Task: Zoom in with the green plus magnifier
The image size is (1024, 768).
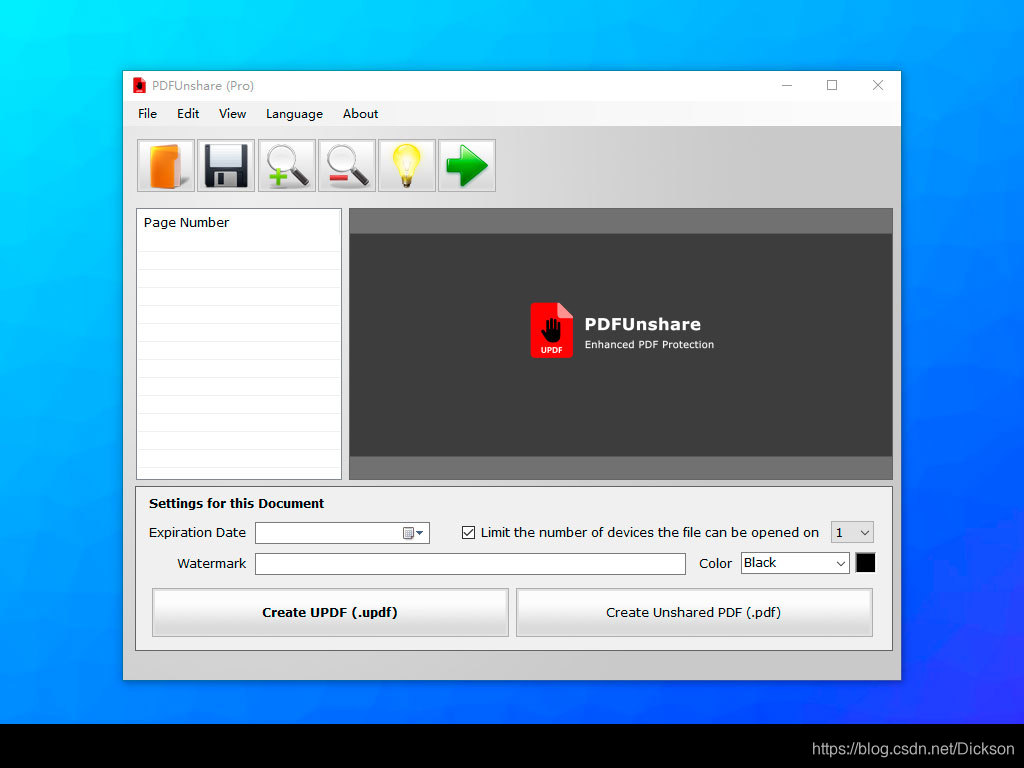Action: [x=287, y=166]
